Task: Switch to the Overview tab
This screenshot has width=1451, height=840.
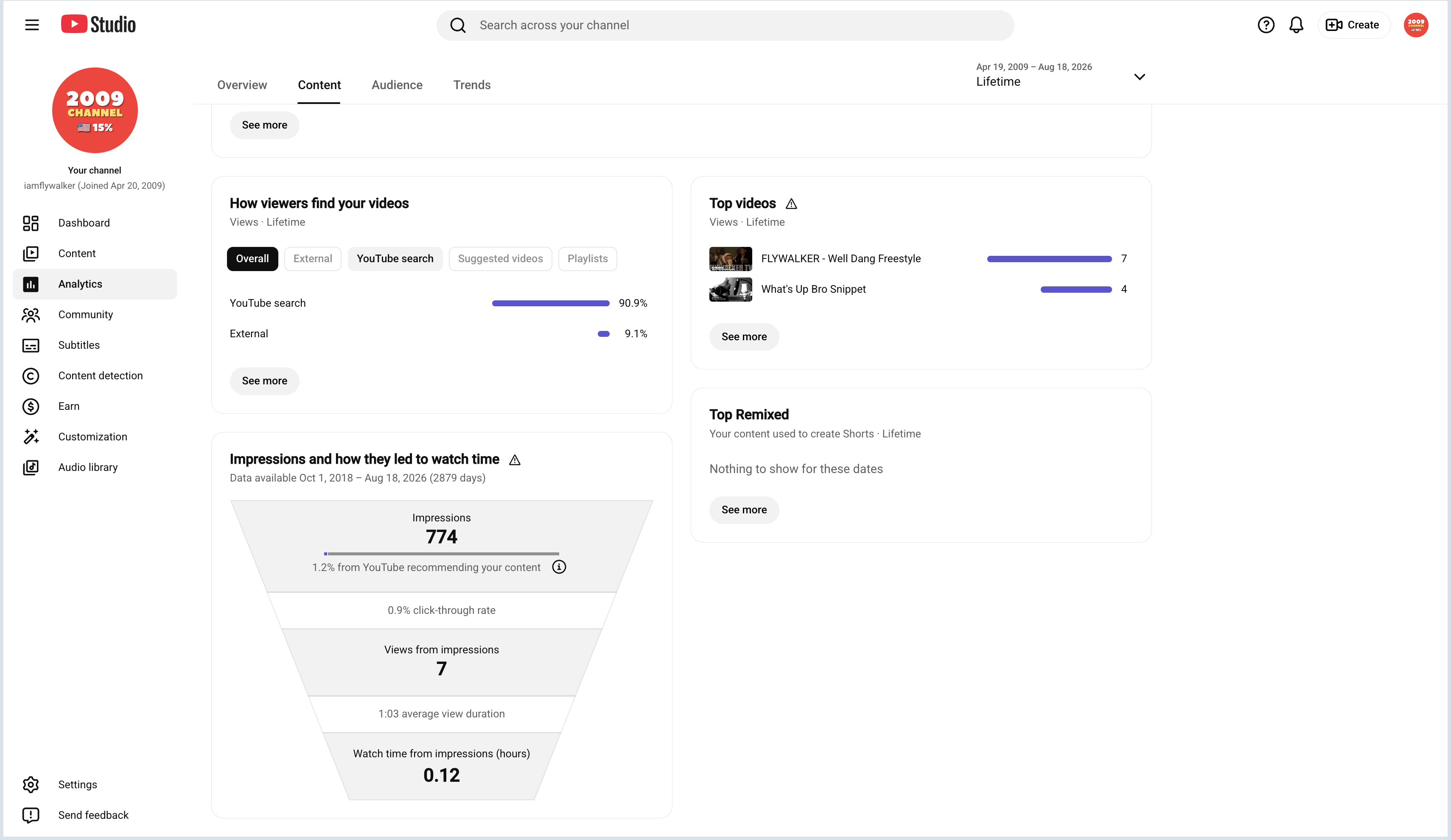Action: pos(242,84)
